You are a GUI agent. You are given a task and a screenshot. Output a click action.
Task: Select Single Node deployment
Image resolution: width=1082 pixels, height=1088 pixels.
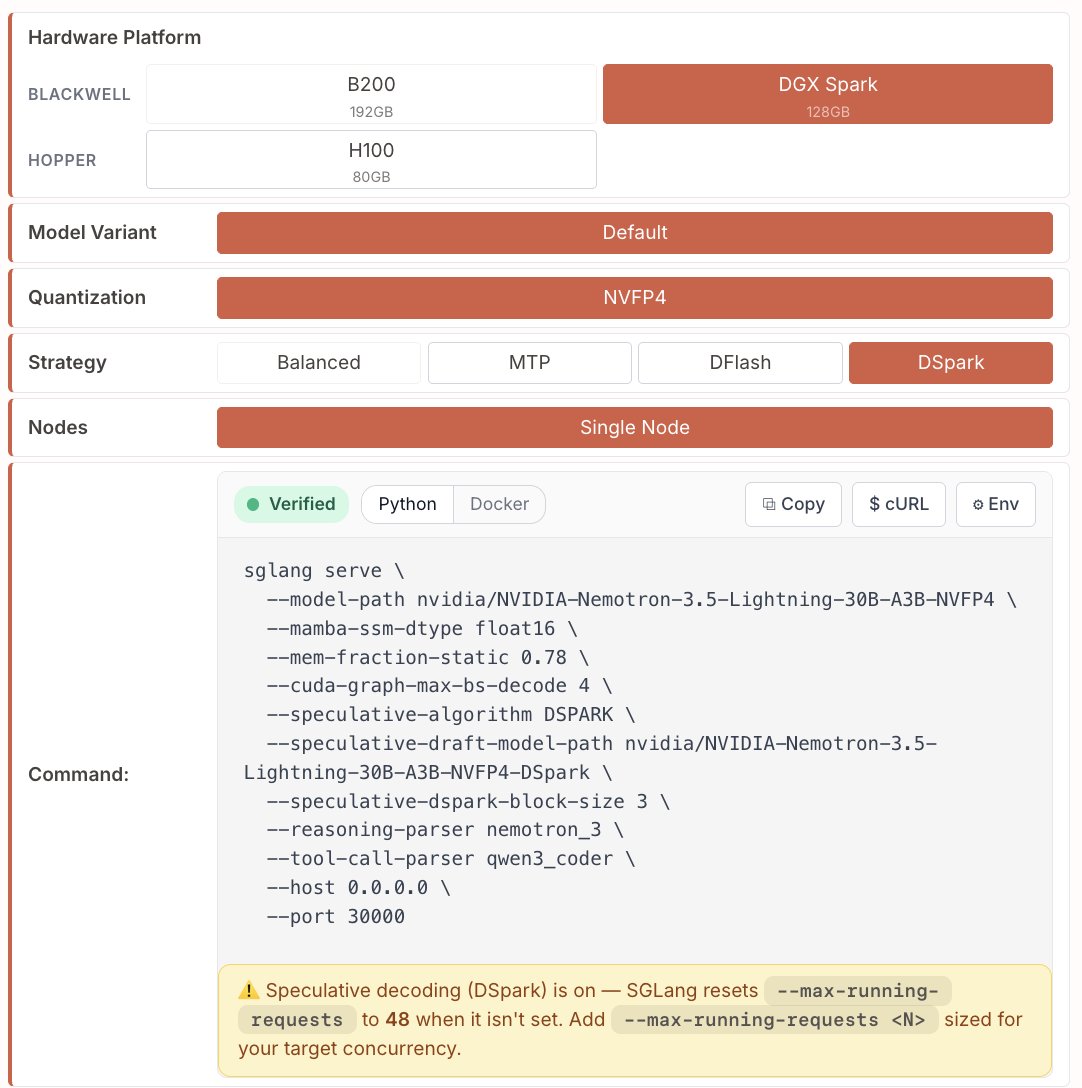pos(634,427)
